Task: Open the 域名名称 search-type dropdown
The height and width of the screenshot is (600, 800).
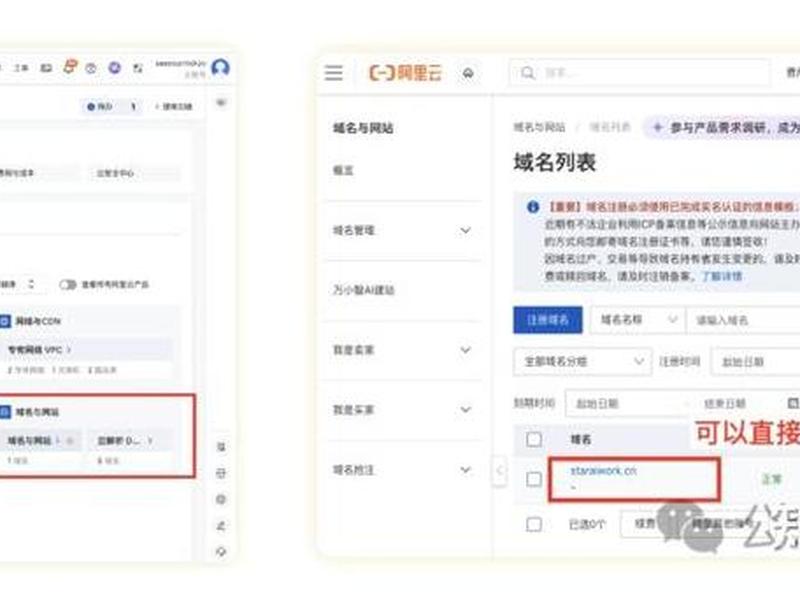Action: coord(638,320)
